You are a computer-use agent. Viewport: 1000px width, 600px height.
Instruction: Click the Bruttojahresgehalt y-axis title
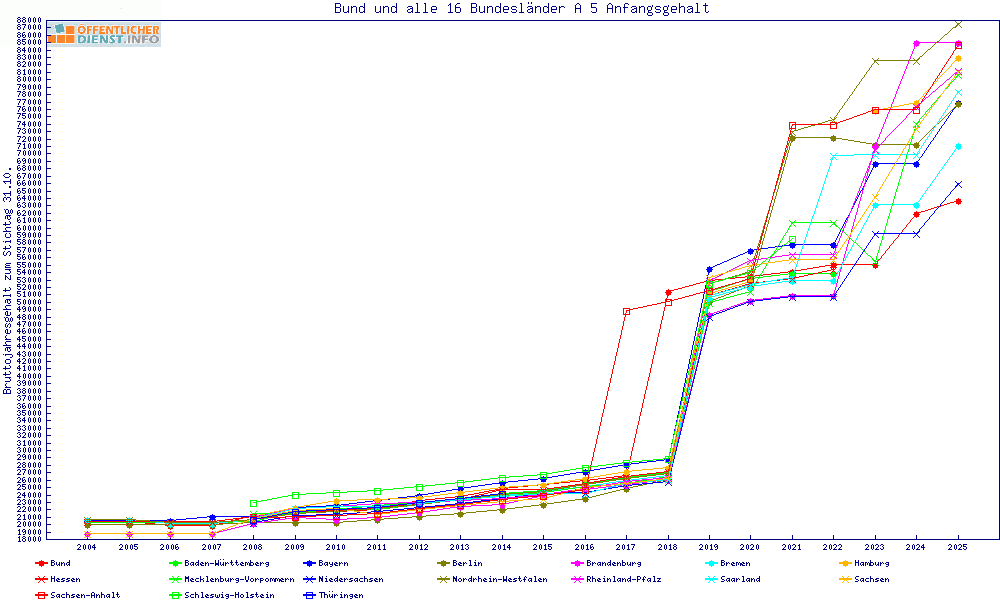pyautogui.click(x=8, y=280)
